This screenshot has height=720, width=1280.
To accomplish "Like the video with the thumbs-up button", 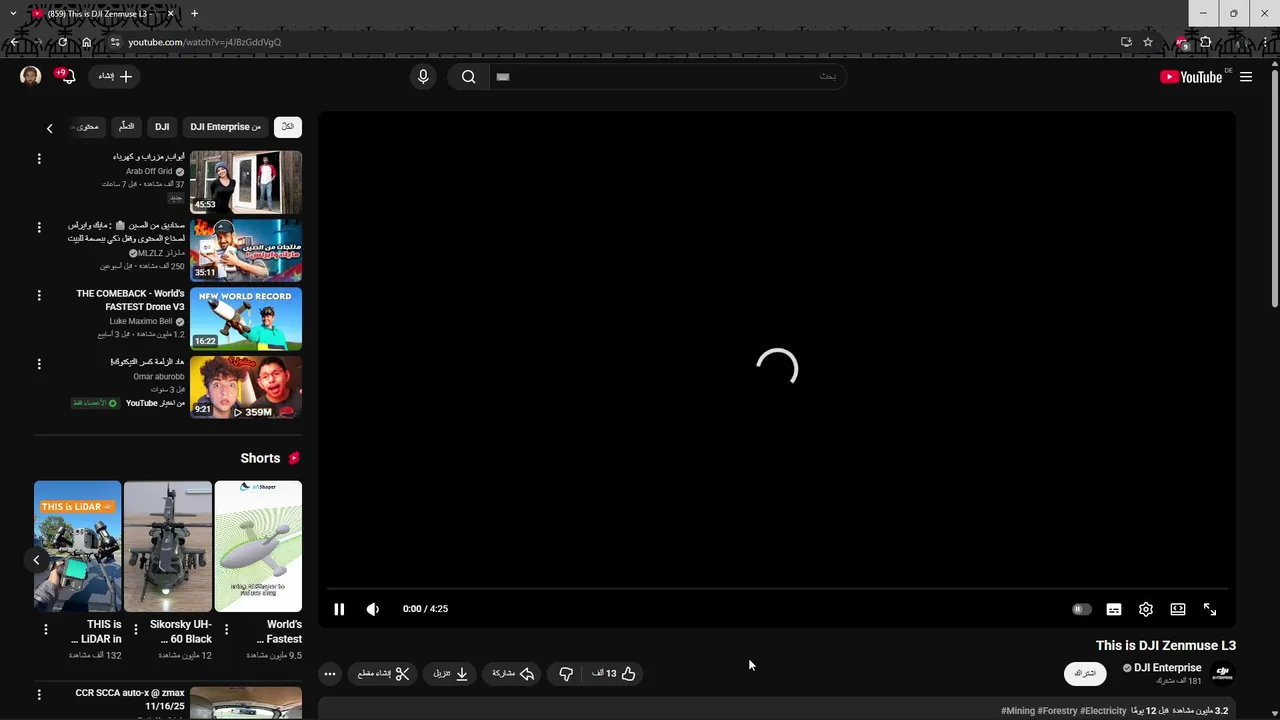I will (614, 674).
